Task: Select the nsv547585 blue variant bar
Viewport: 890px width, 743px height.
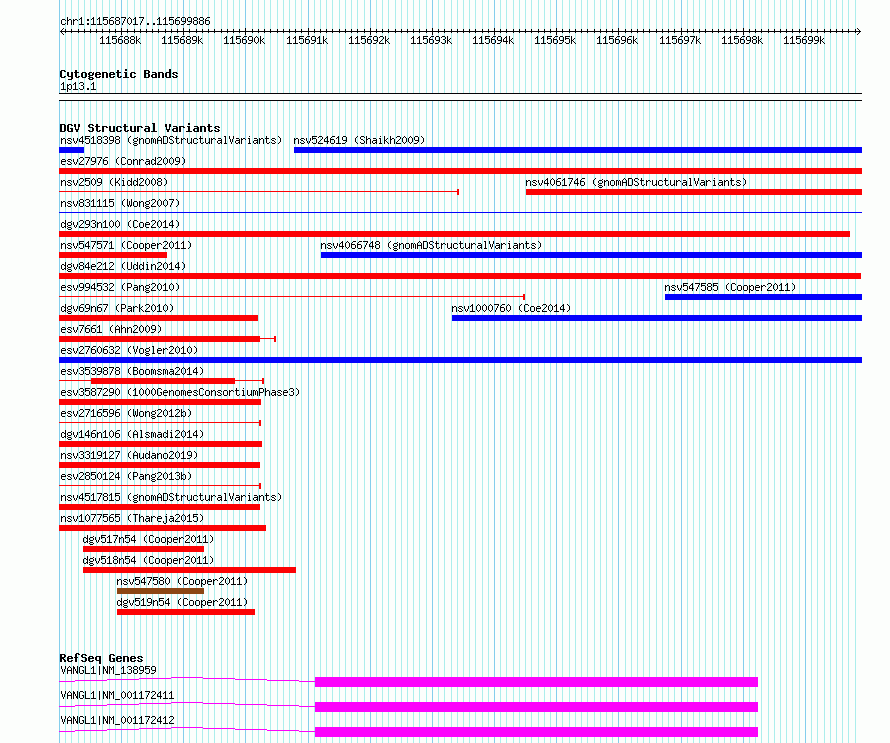Action: click(763, 297)
